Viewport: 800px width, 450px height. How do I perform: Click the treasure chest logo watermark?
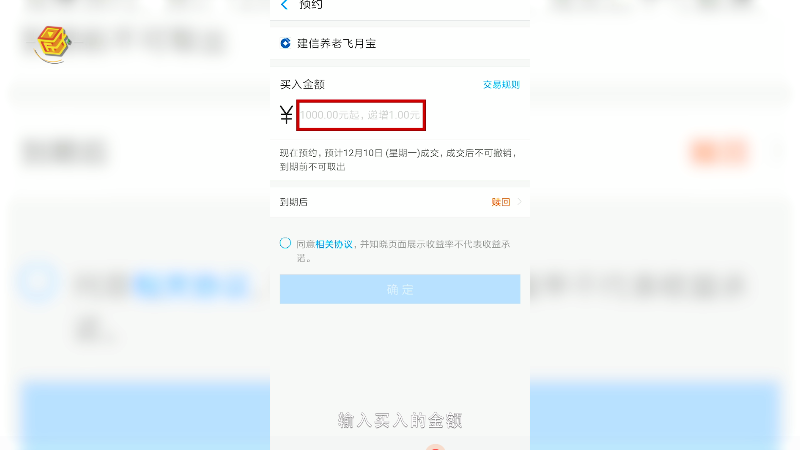point(53,44)
